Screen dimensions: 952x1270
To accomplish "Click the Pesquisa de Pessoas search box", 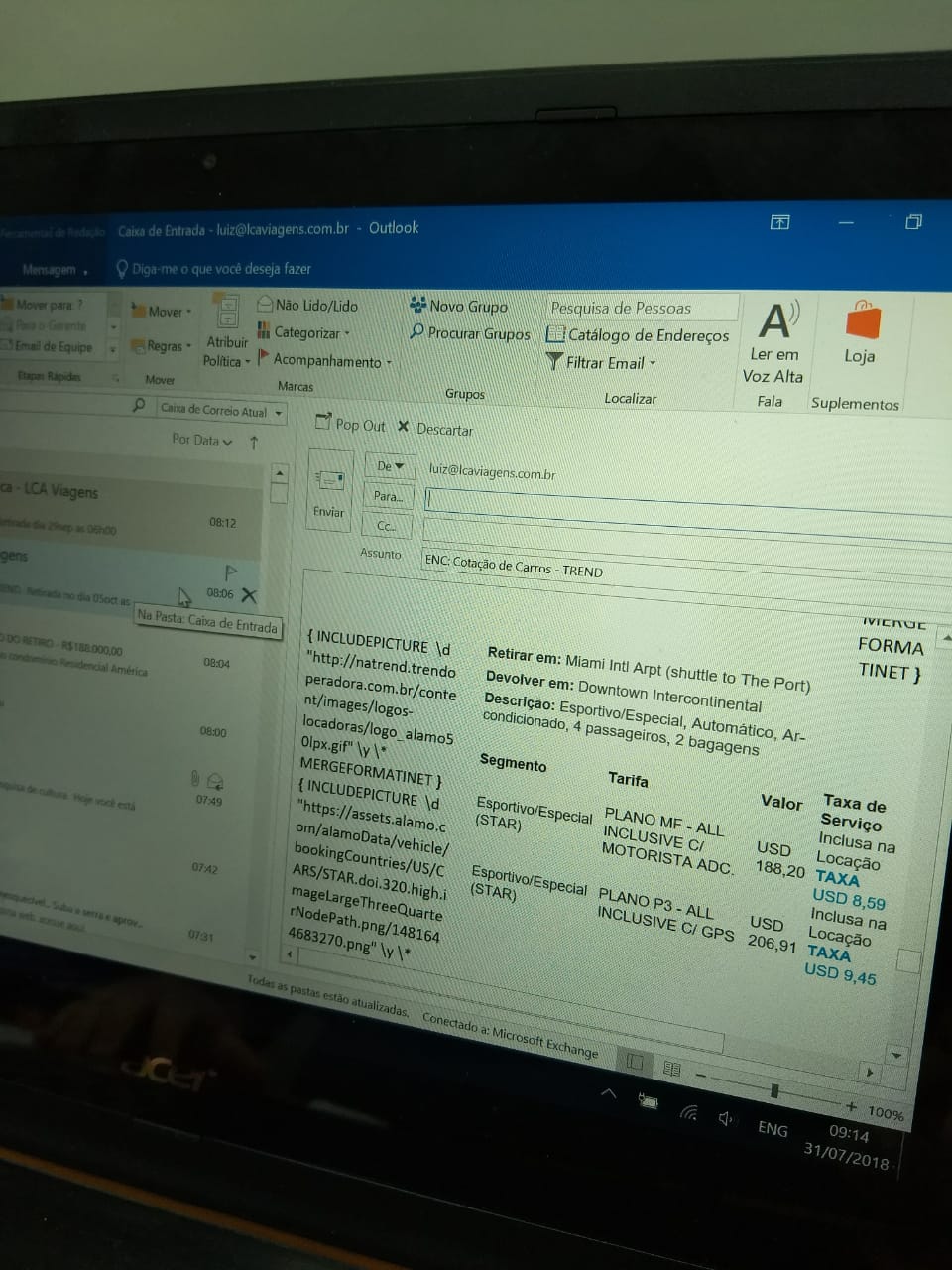I will 642,308.
